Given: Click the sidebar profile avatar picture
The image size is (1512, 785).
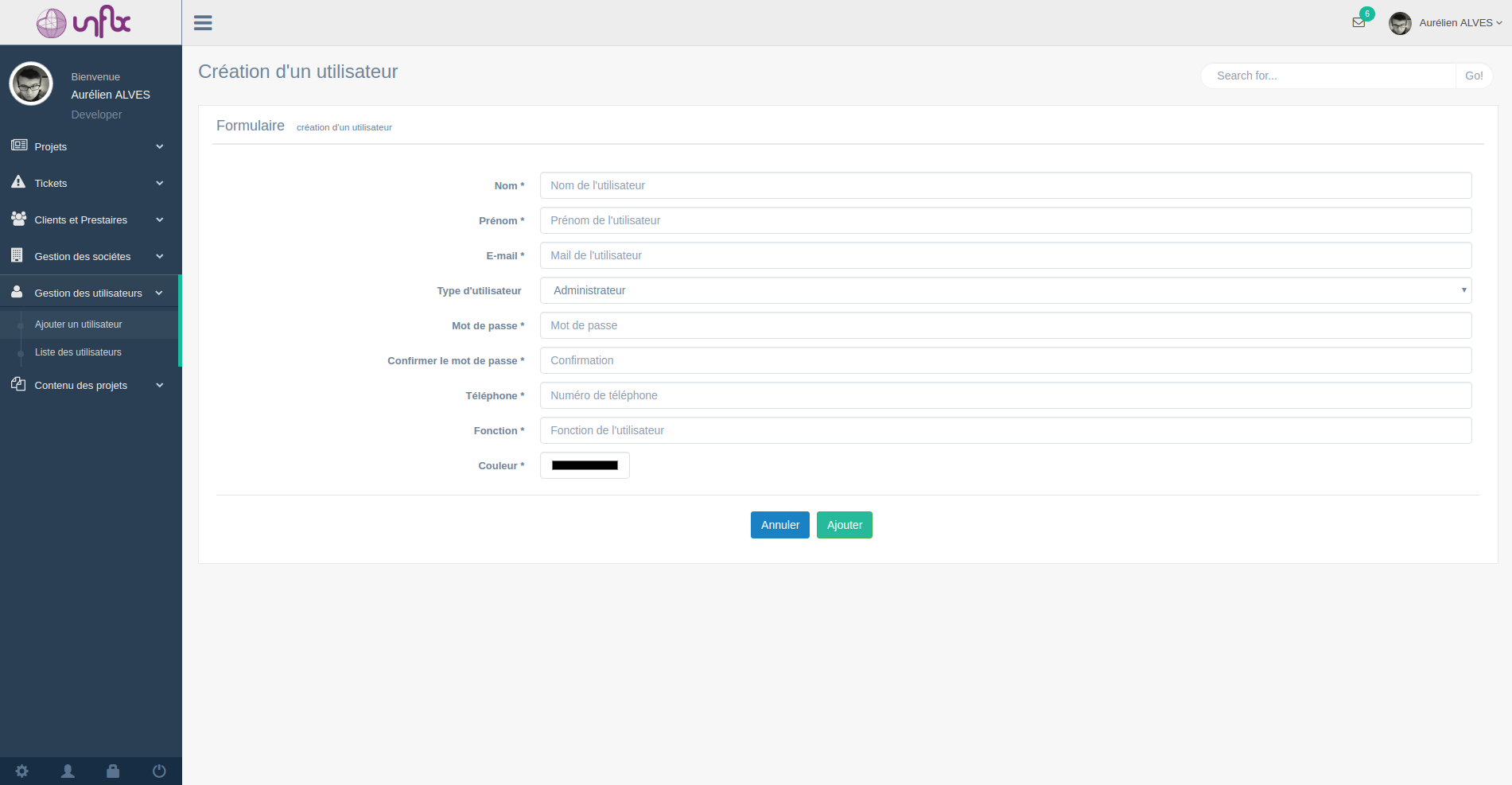Looking at the screenshot, I should [x=31, y=84].
